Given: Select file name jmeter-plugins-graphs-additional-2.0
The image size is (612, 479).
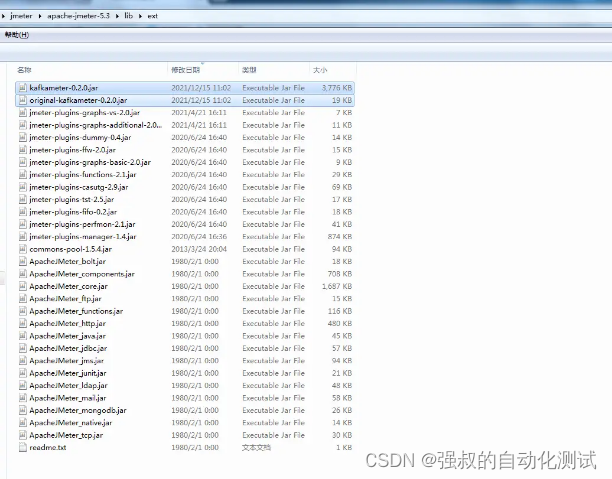Looking at the screenshot, I should pyautogui.click(x=96, y=125).
